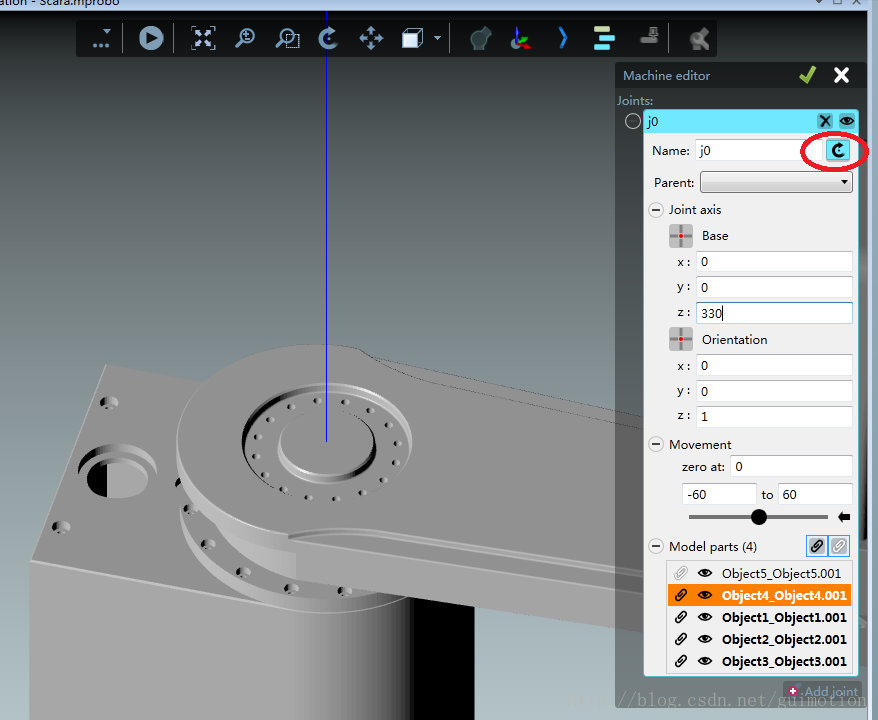Click the grayed machine tool icon
This screenshot has height=720, width=878.
pyautogui.click(x=698, y=39)
